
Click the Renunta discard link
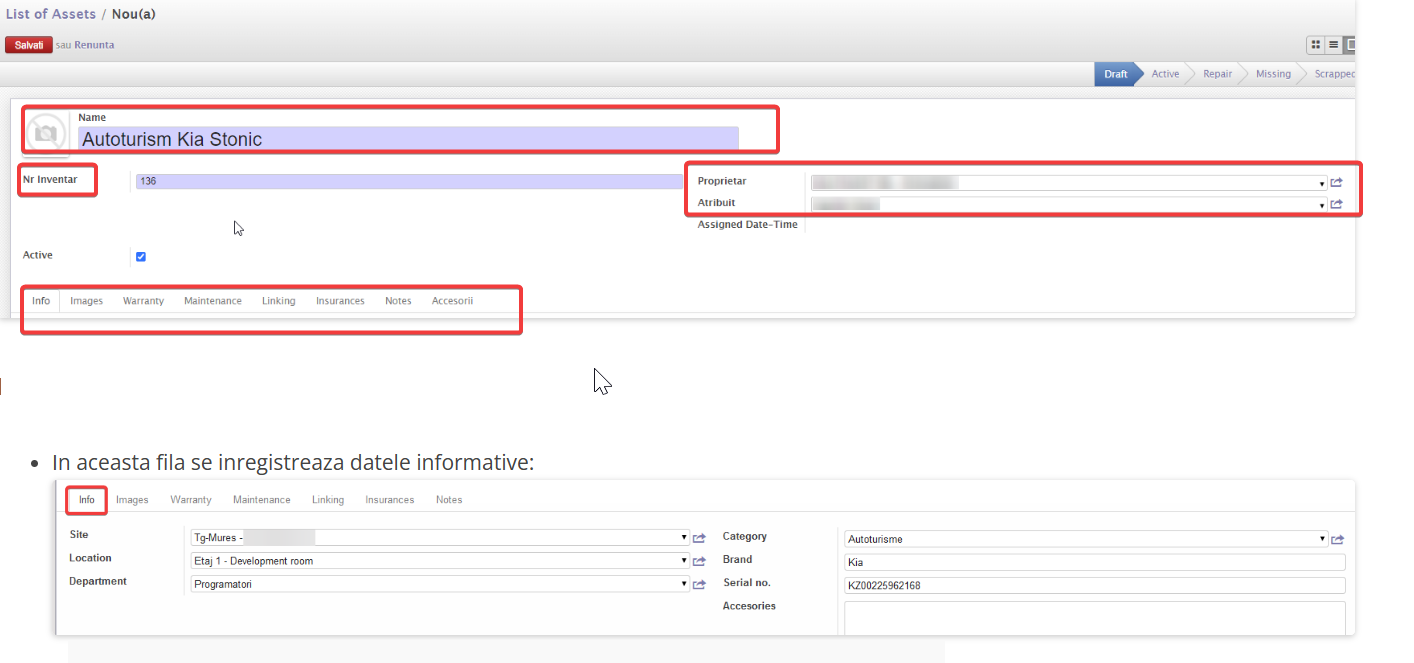pyautogui.click(x=94, y=45)
